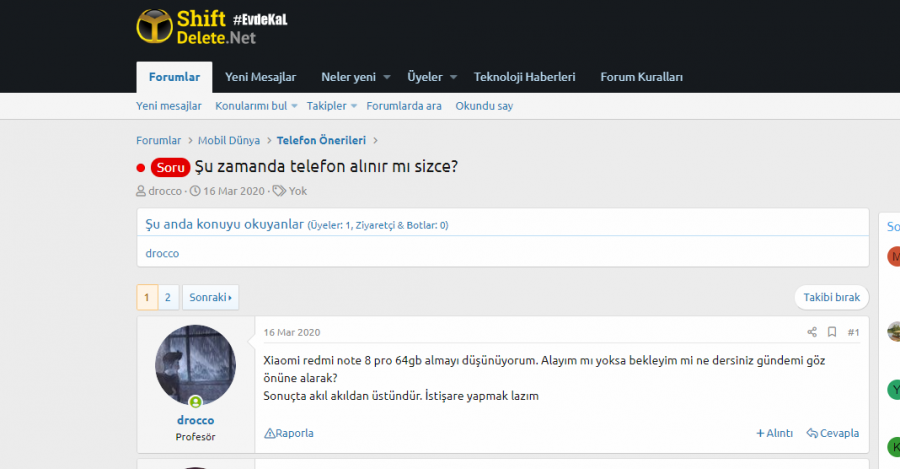Open the Neler yeni menu item
This screenshot has width=900, height=469.
click(x=348, y=77)
